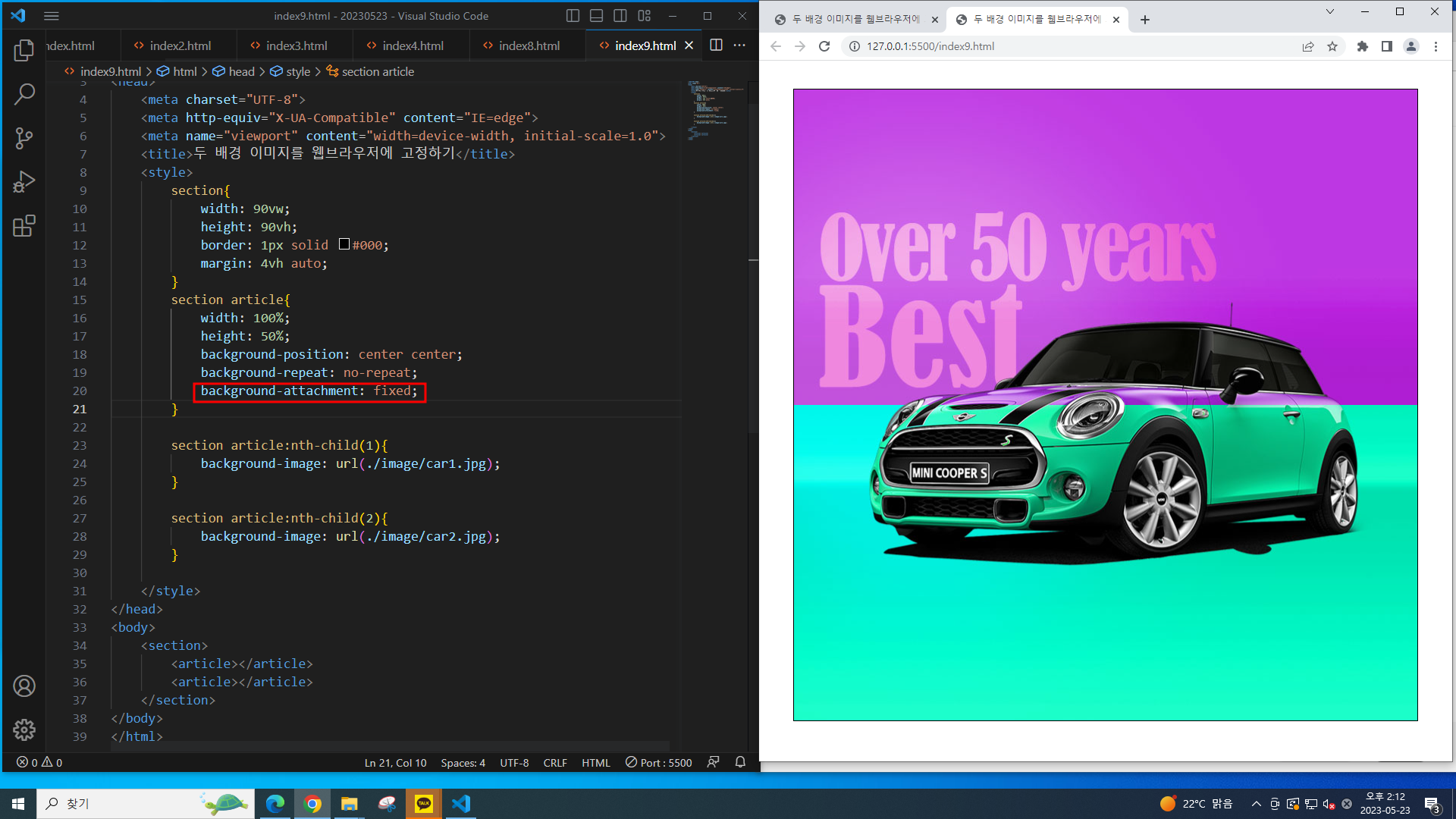Open Chrome tab search chevron
The image size is (1456, 819).
[1329, 11]
